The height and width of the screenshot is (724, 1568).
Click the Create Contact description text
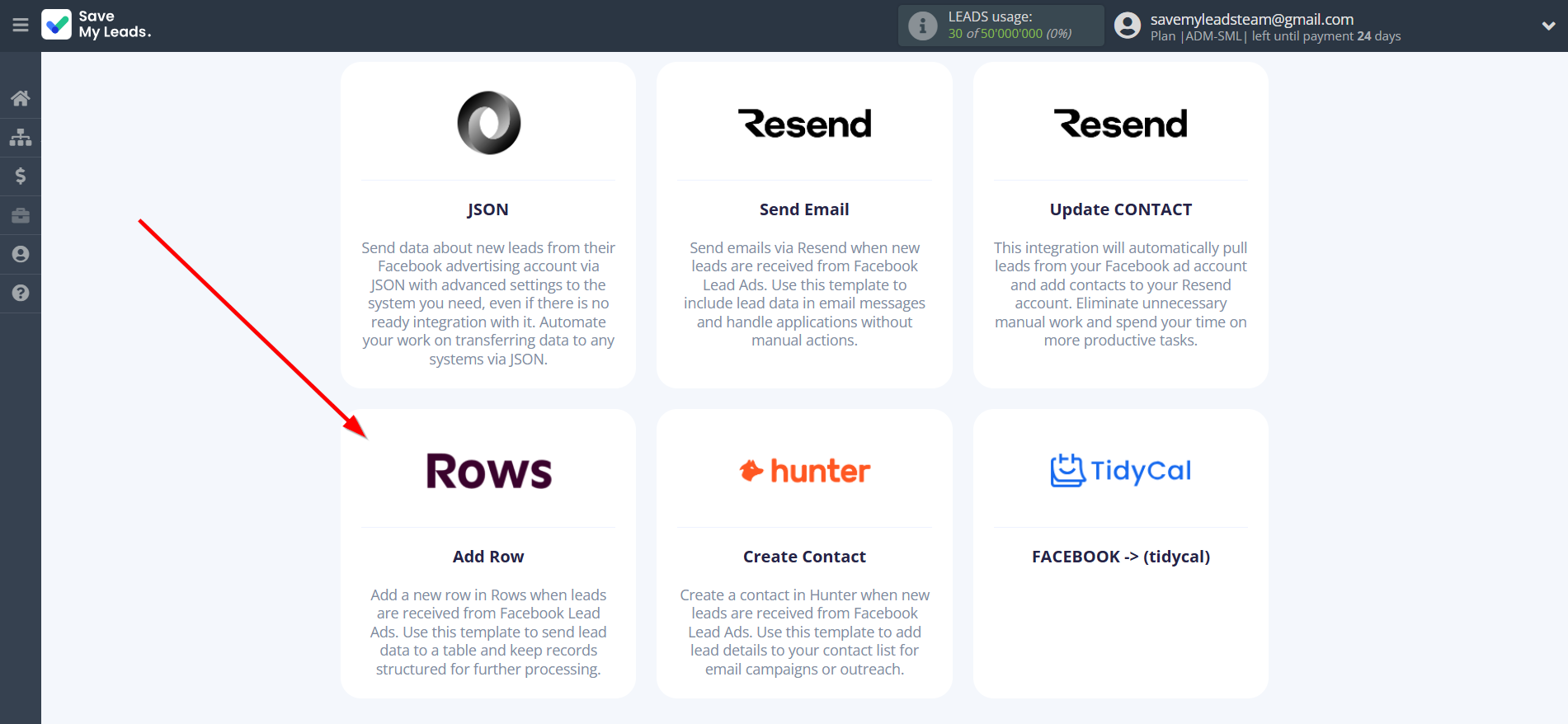(804, 632)
